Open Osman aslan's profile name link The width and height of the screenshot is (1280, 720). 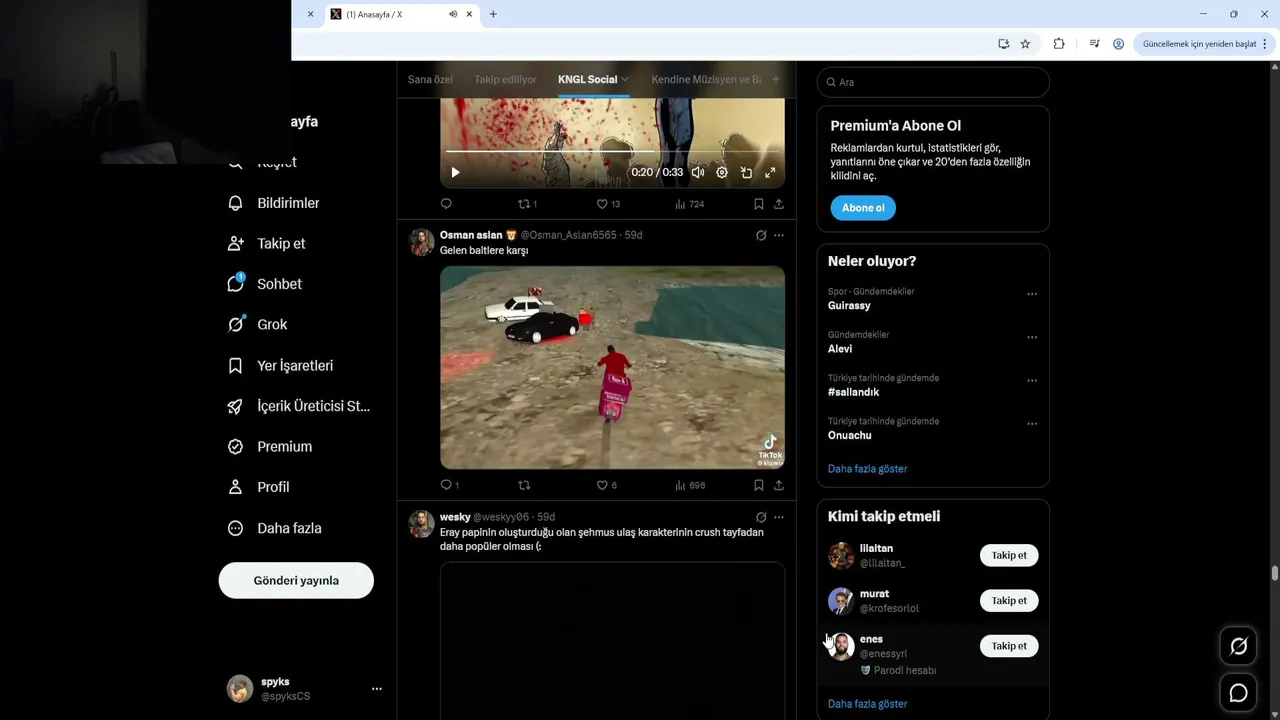(471, 235)
